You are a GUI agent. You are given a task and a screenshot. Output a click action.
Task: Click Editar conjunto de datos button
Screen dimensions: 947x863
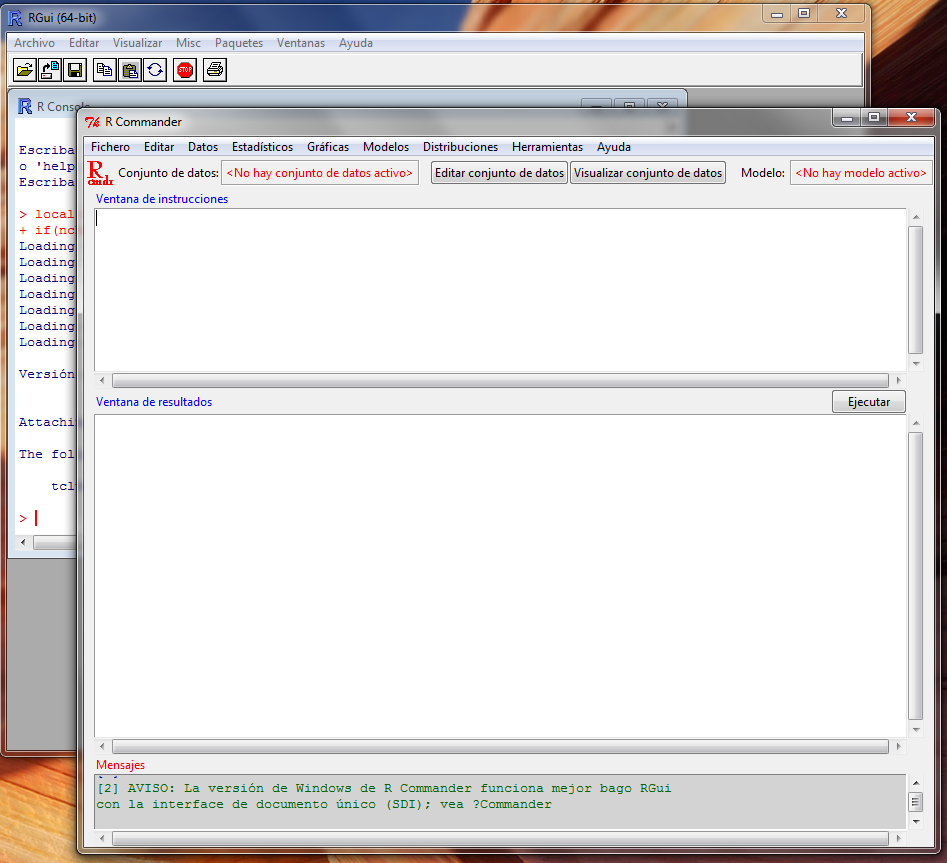click(x=499, y=173)
